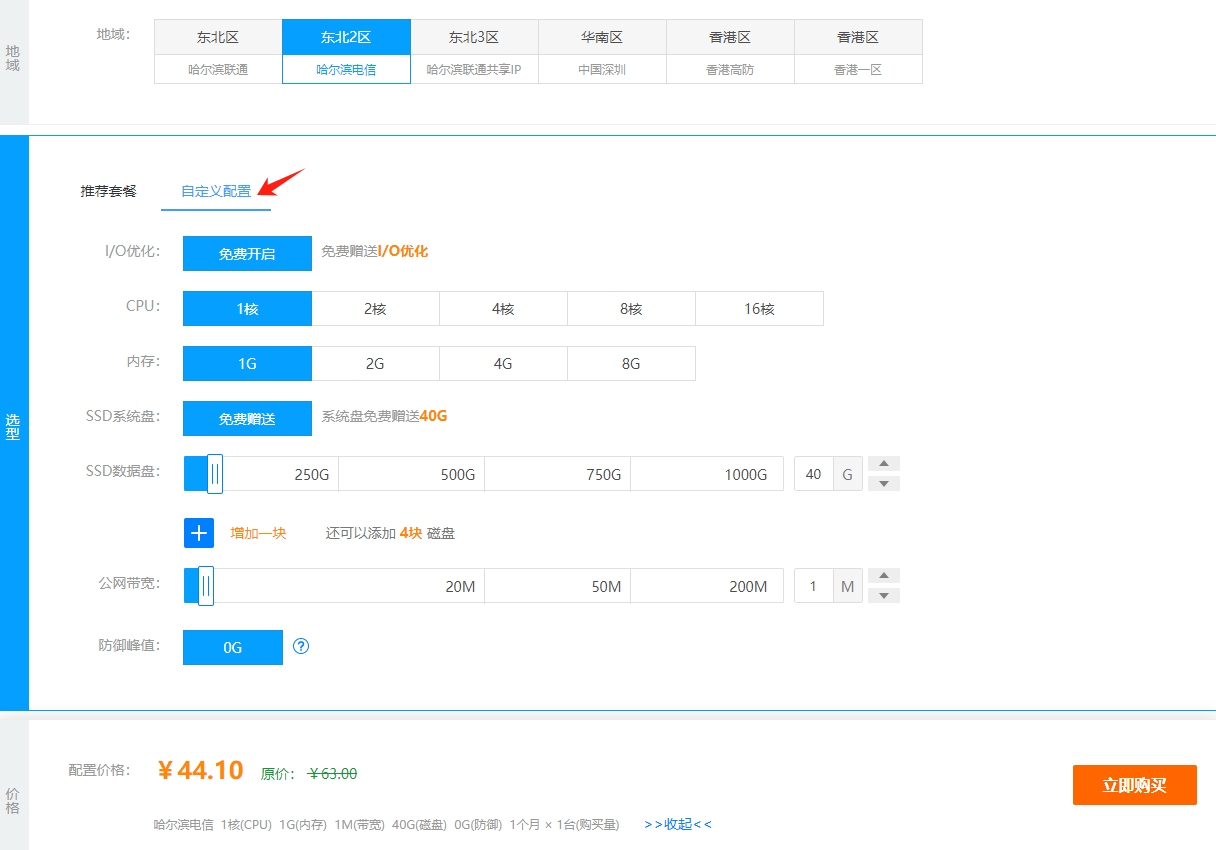Click the SSD data disk slider handle
1216x850 pixels.
click(x=214, y=474)
